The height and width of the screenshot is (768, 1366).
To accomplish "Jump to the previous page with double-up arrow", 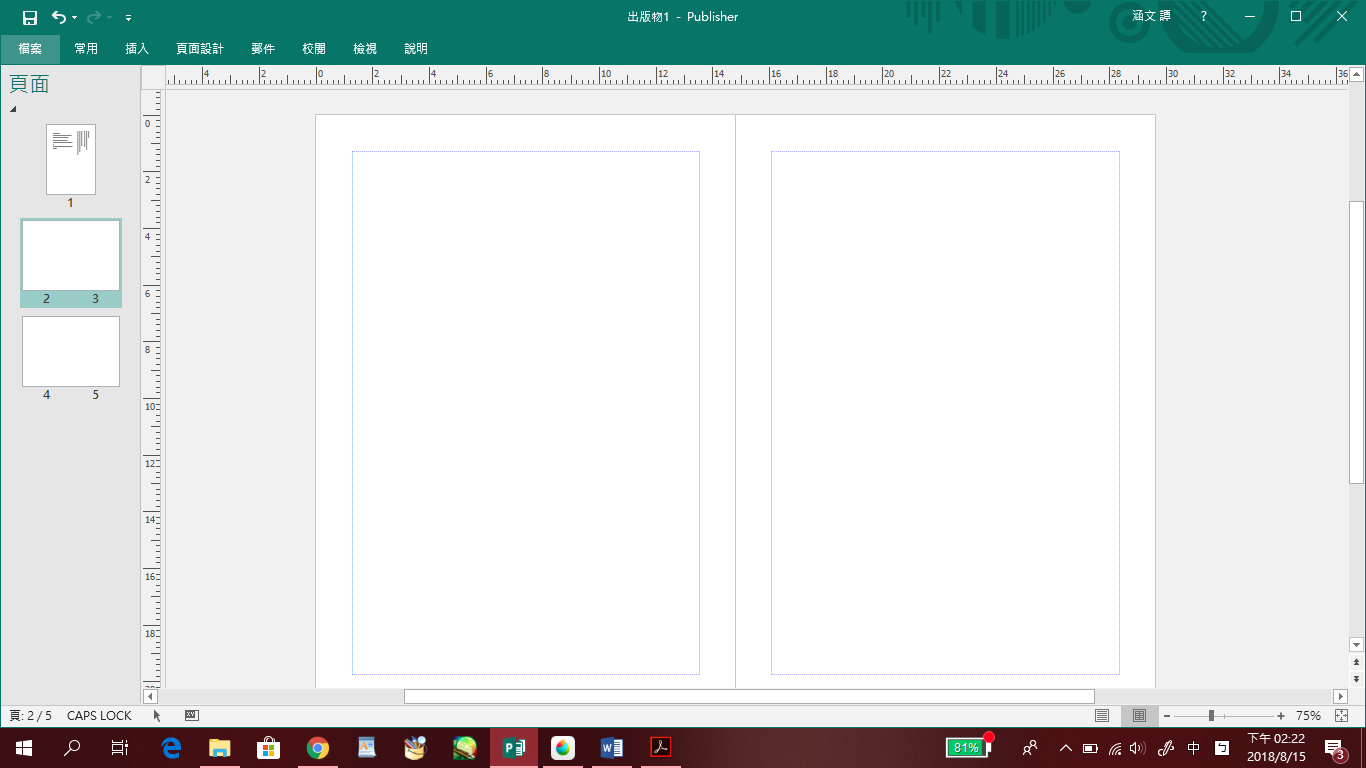I will click(1356, 662).
